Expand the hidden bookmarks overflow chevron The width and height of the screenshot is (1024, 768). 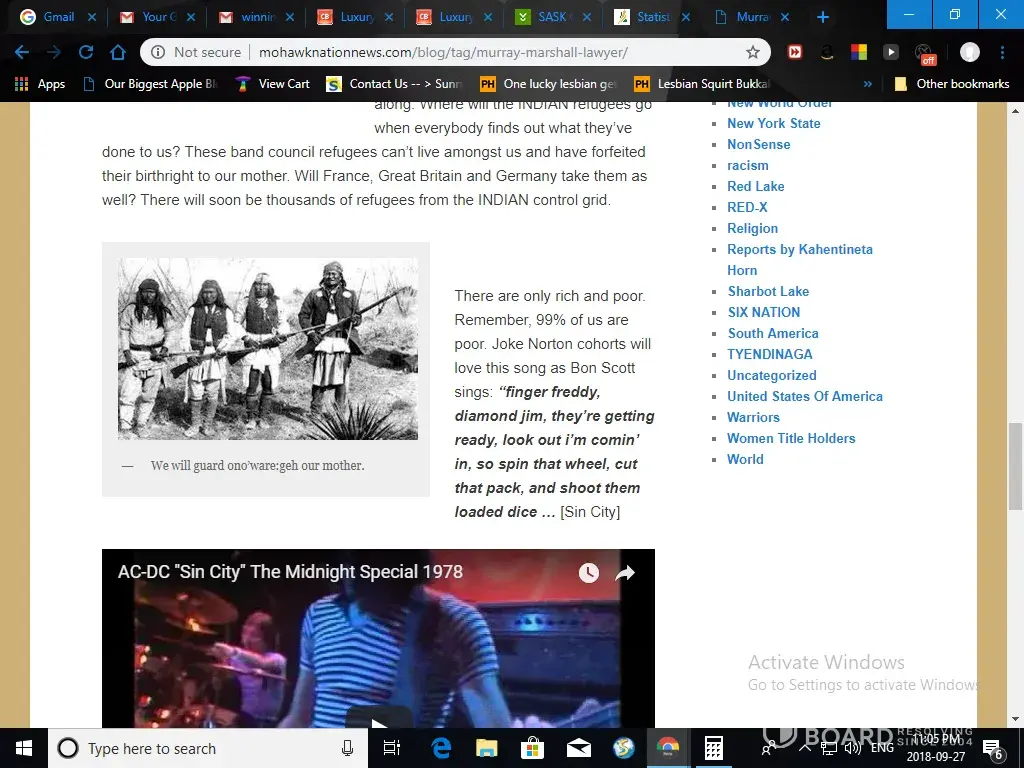point(867,84)
